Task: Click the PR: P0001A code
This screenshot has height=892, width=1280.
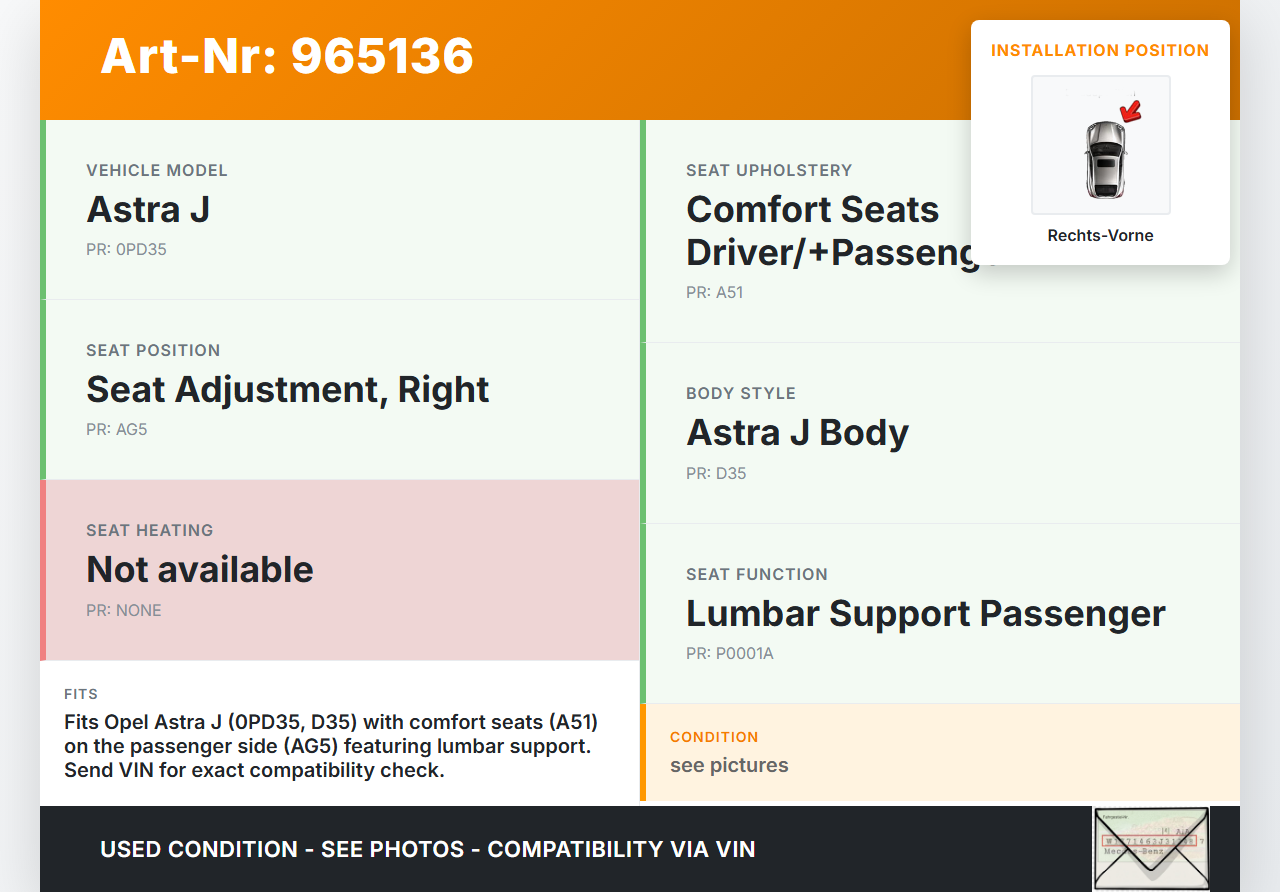Action: [730, 654]
